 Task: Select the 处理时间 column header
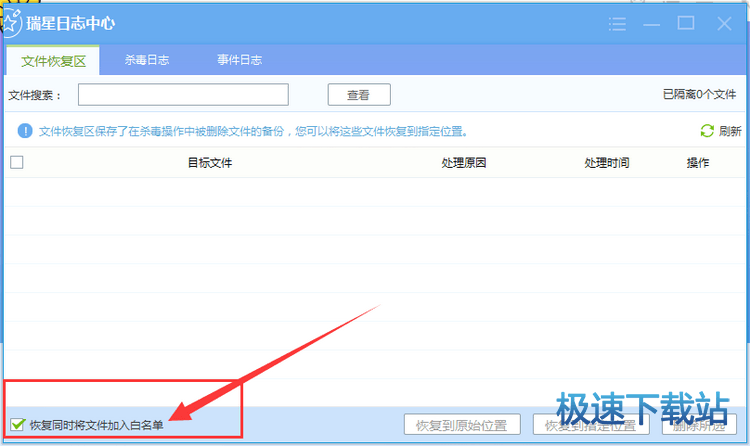607,163
